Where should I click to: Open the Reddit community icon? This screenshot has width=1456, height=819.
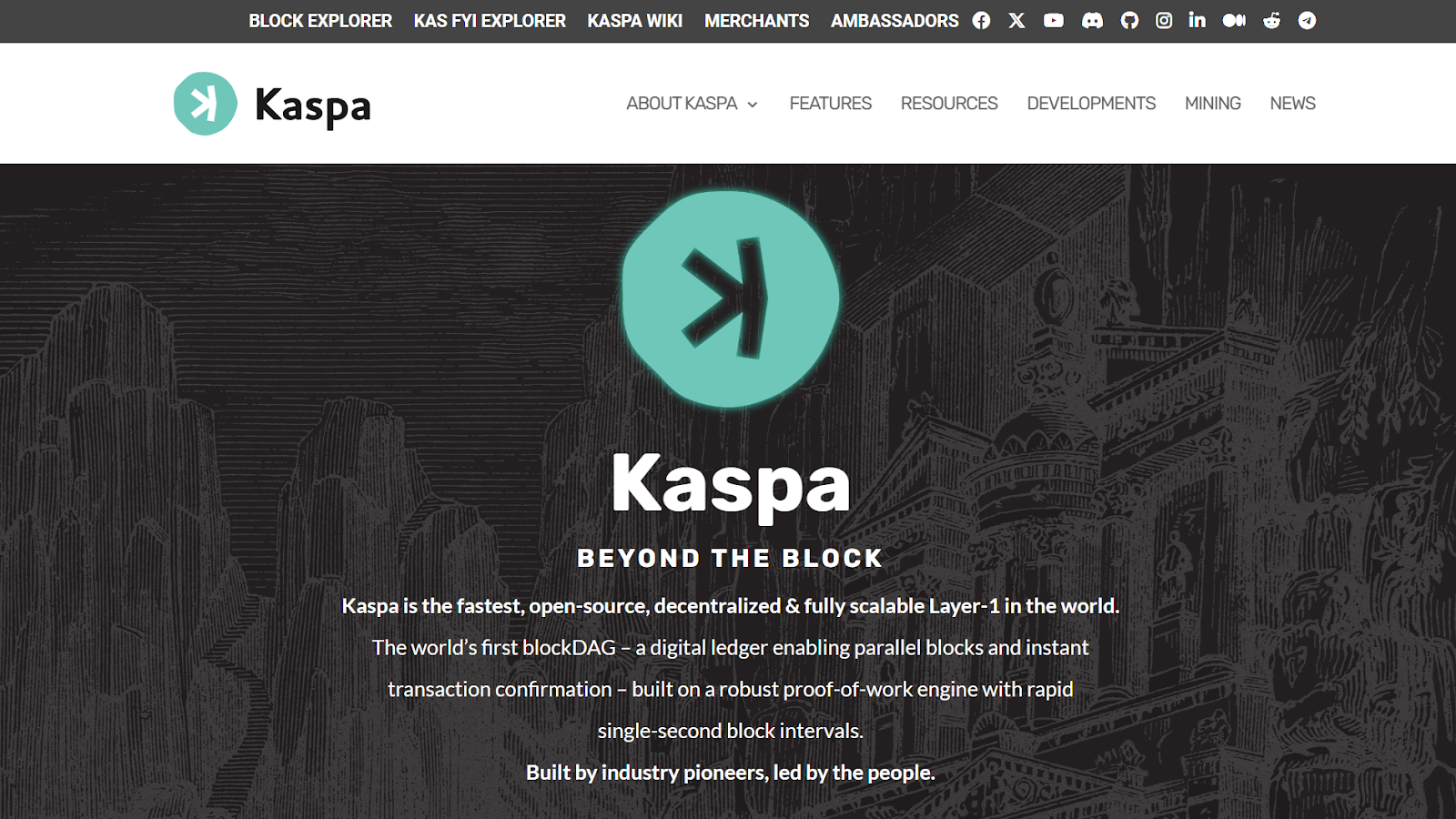(x=1271, y=20)
